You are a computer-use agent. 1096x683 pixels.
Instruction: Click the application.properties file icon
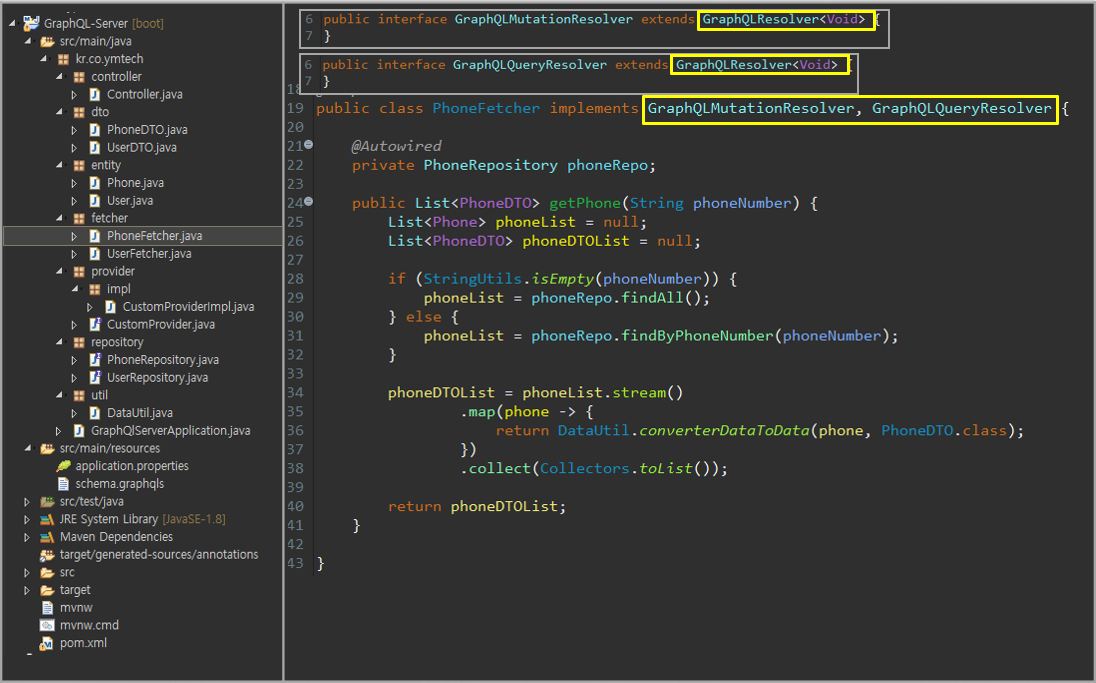click(64, 466)
